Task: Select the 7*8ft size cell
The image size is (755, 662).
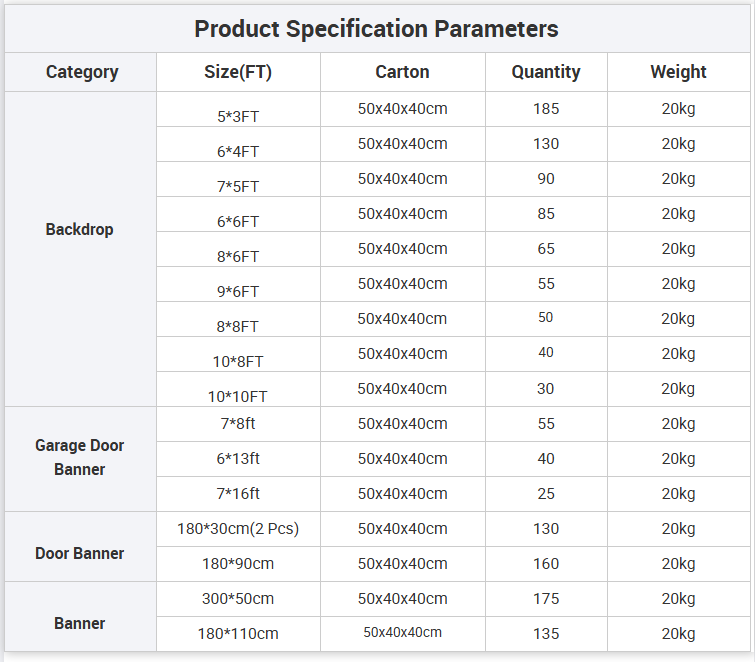Action: tap(238, 424)
